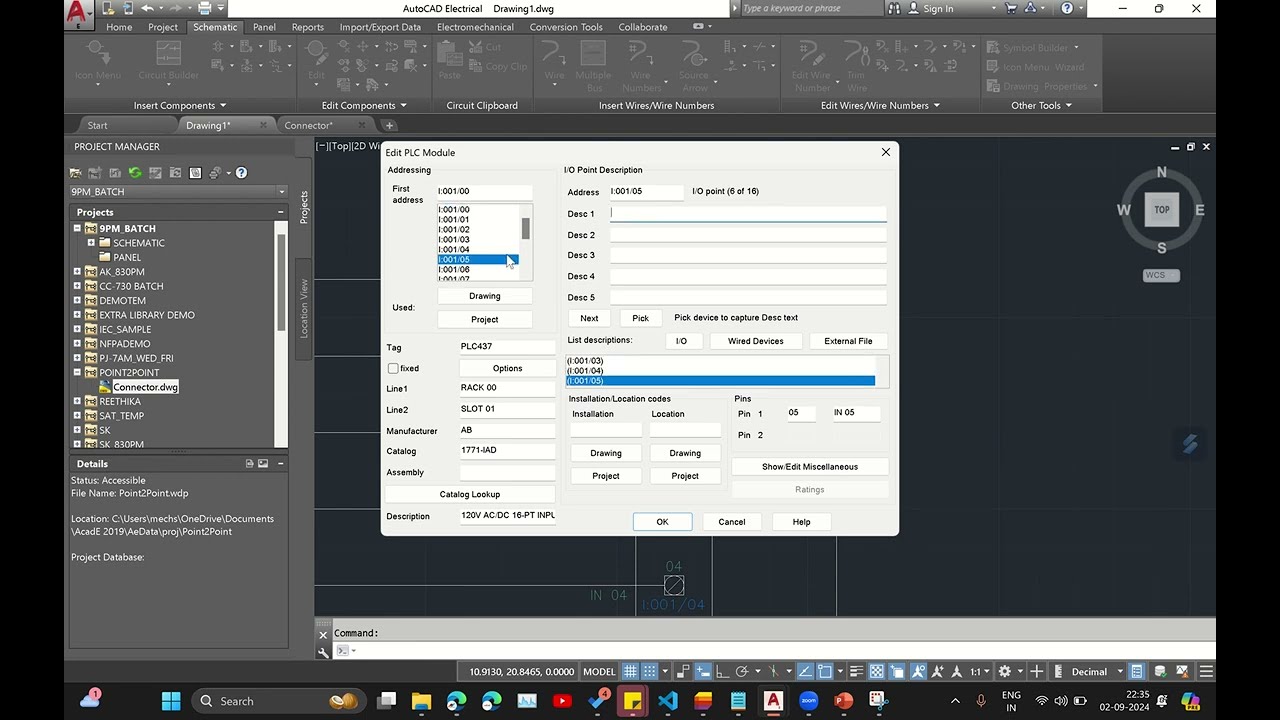Toggle snap mode in status bar

[649, 672]
